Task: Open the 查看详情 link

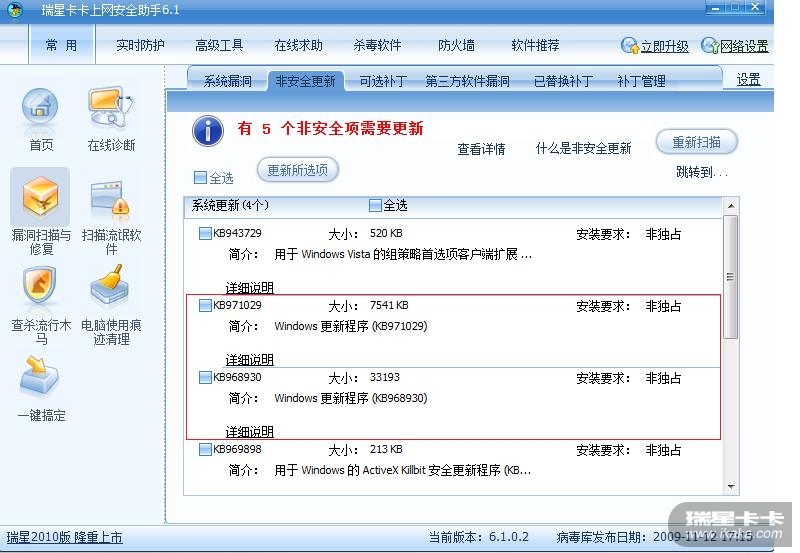Action: point(481,149)
